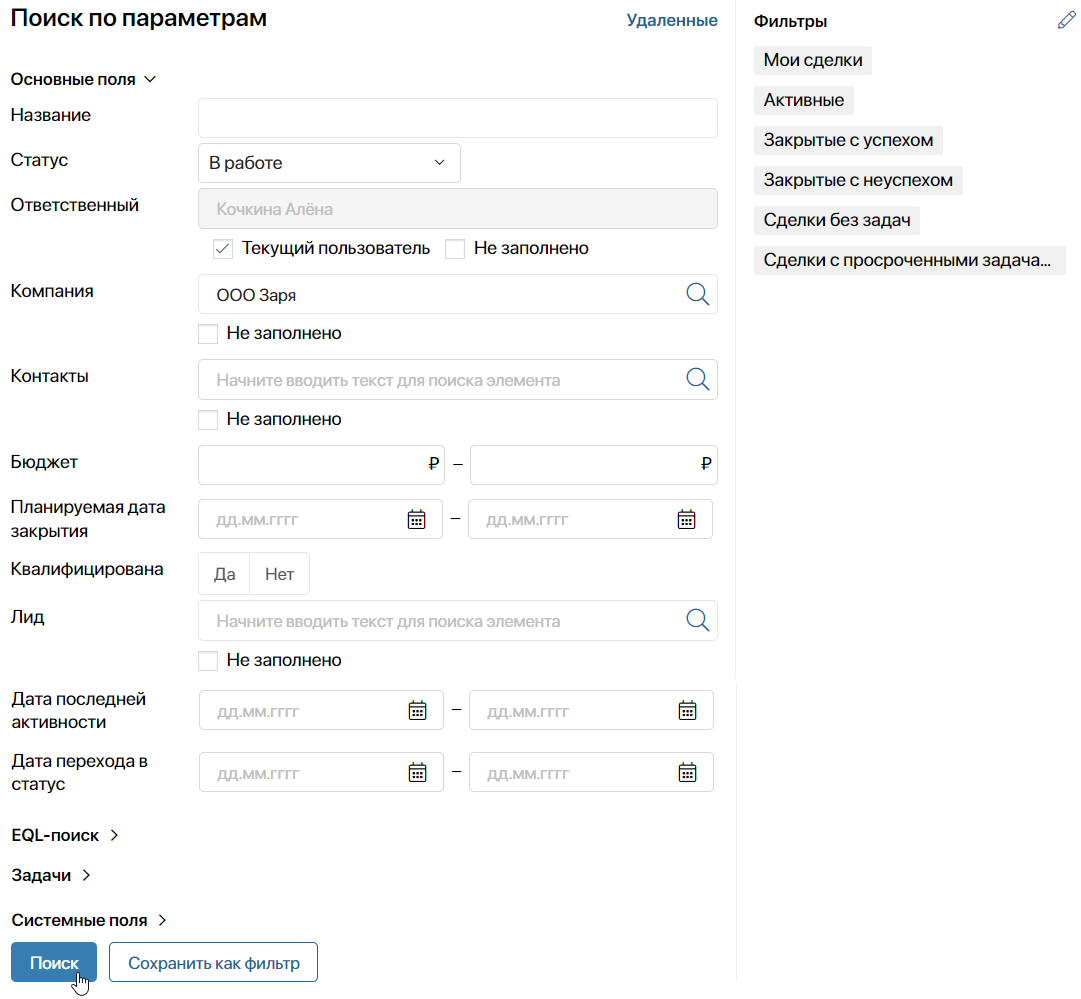
Task: Apply the Активные filter
Action: coord(803,100)
